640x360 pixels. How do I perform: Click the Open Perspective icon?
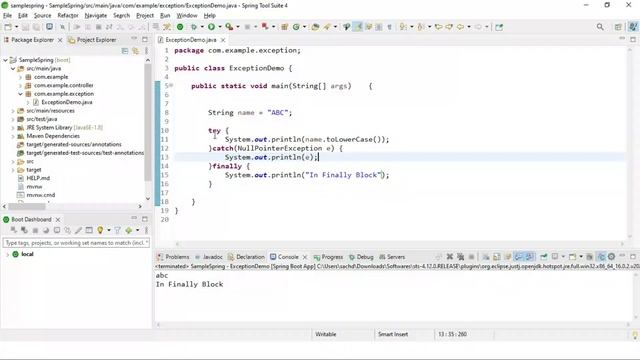click(x=618, y=27)
